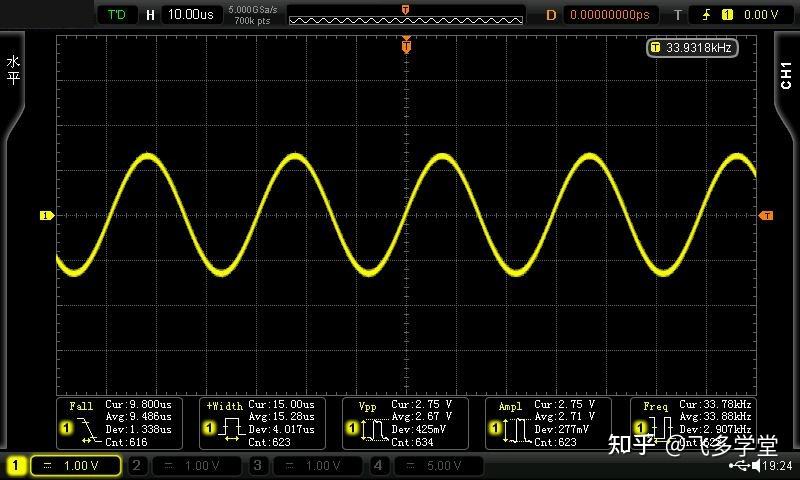This screenshot has width=800, height=480.
Task: Open the trigger level 0.00 V setting
Action: [x=758, y=14]
